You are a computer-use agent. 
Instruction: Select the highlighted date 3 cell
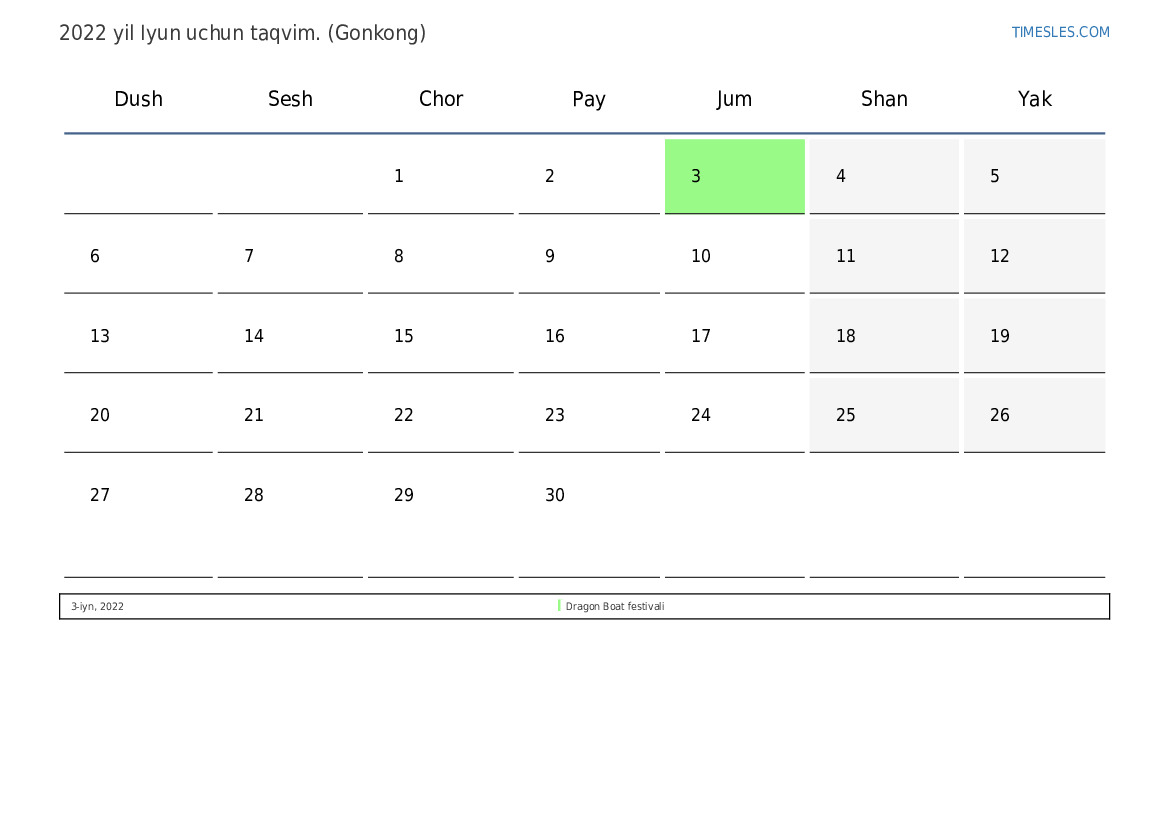(x=734, y=176)
